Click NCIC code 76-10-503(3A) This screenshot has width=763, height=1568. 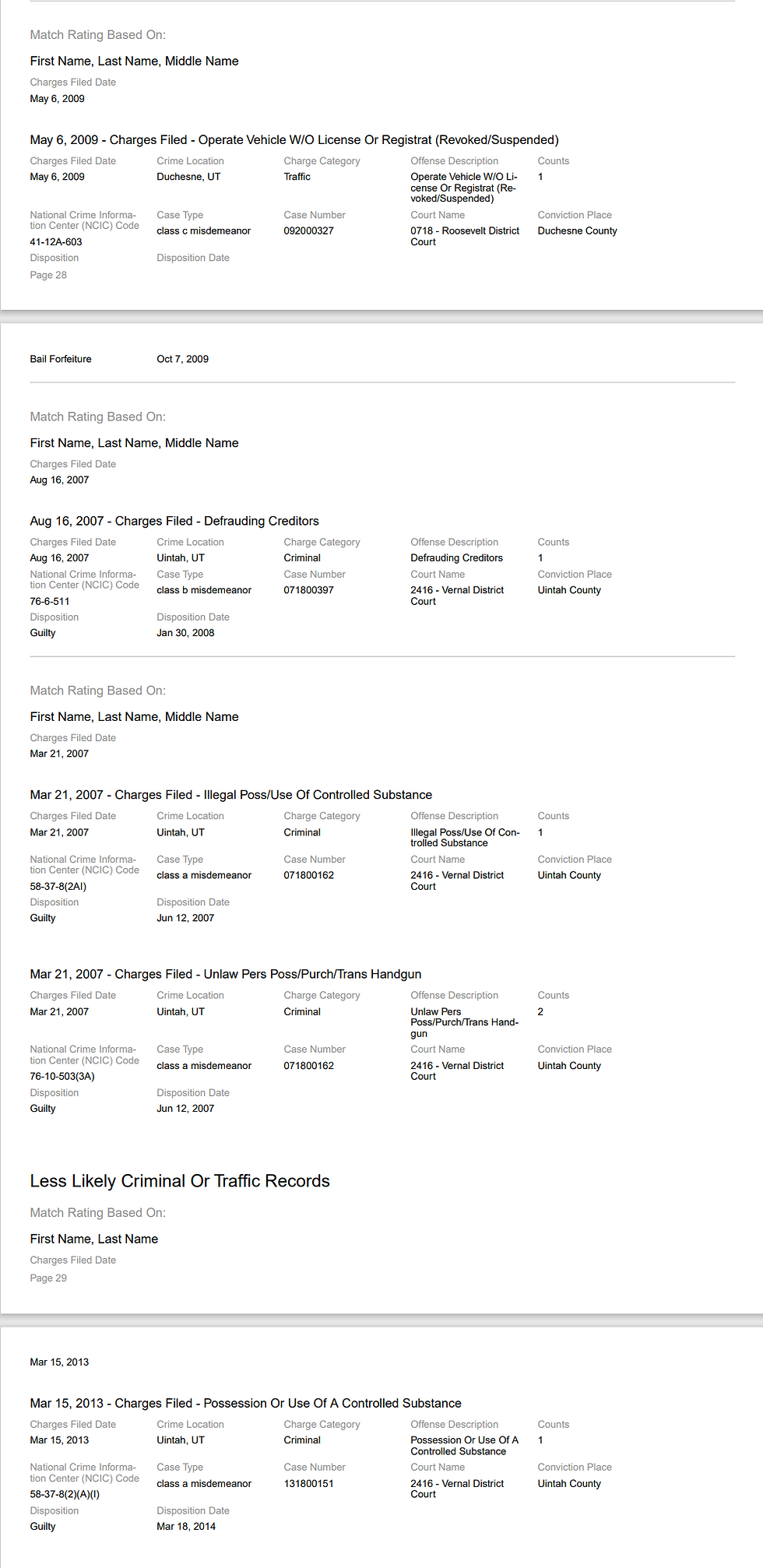[62, 1077]
